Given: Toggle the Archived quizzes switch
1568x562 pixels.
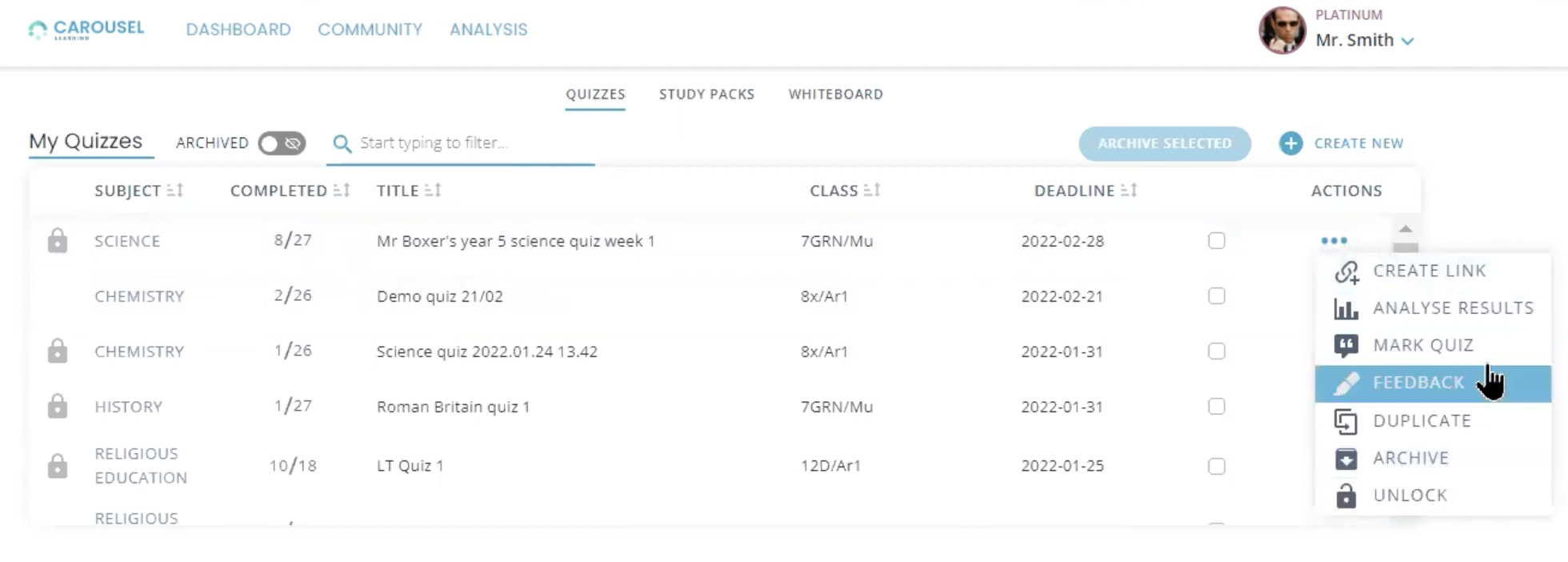Looking at the screenshot, I should [x=282, y=143].
